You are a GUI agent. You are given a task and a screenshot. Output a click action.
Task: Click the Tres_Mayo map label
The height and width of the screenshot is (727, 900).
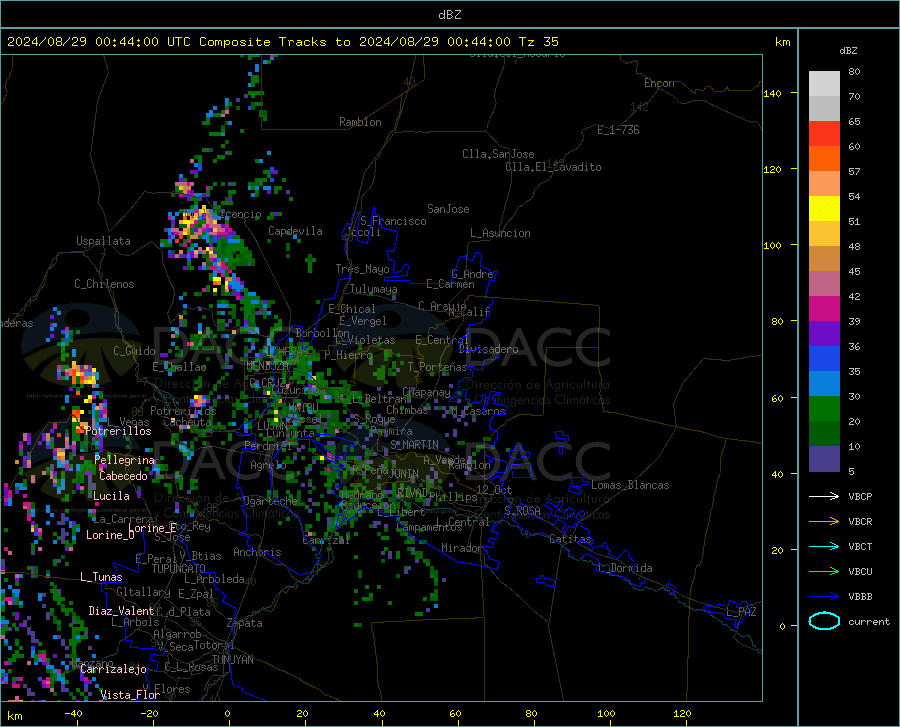362,269
